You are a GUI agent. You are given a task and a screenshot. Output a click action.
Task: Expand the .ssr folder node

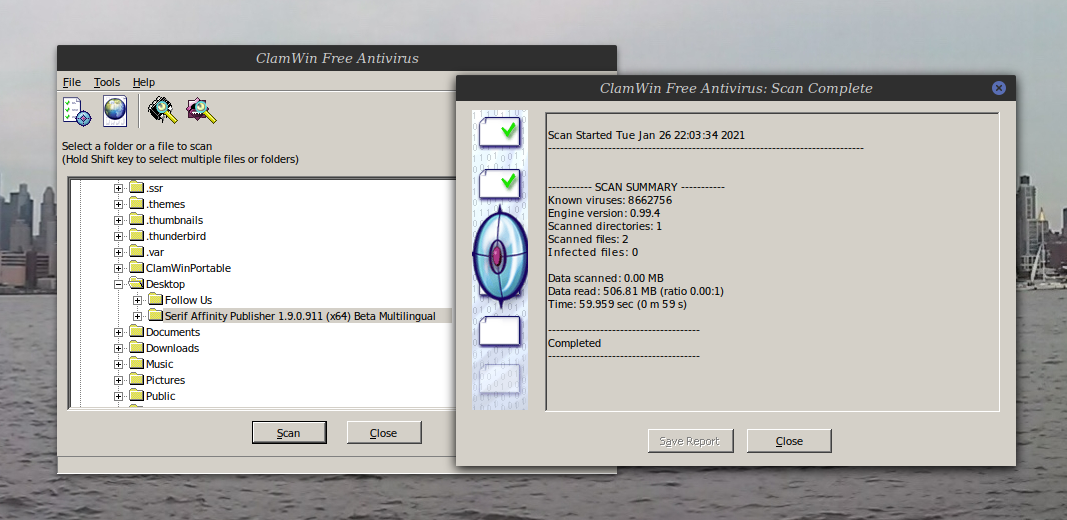click(x=118, y=188)
